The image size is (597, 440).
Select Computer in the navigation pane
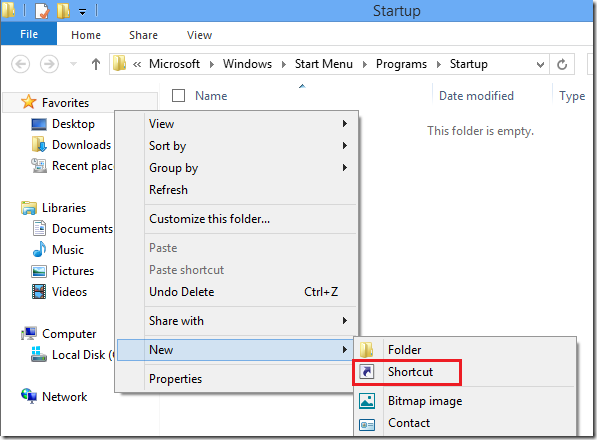[x=69, y=334]
